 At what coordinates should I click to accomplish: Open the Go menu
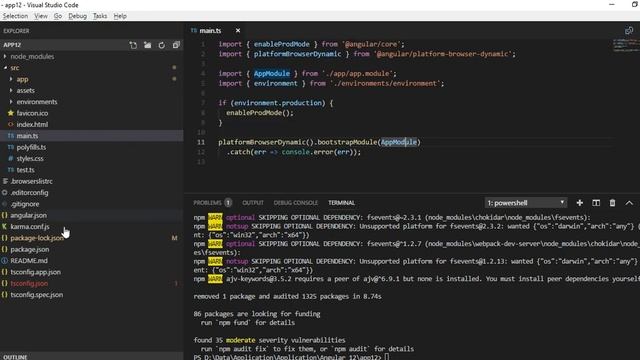pyautogui.click(x=58, y=16)
